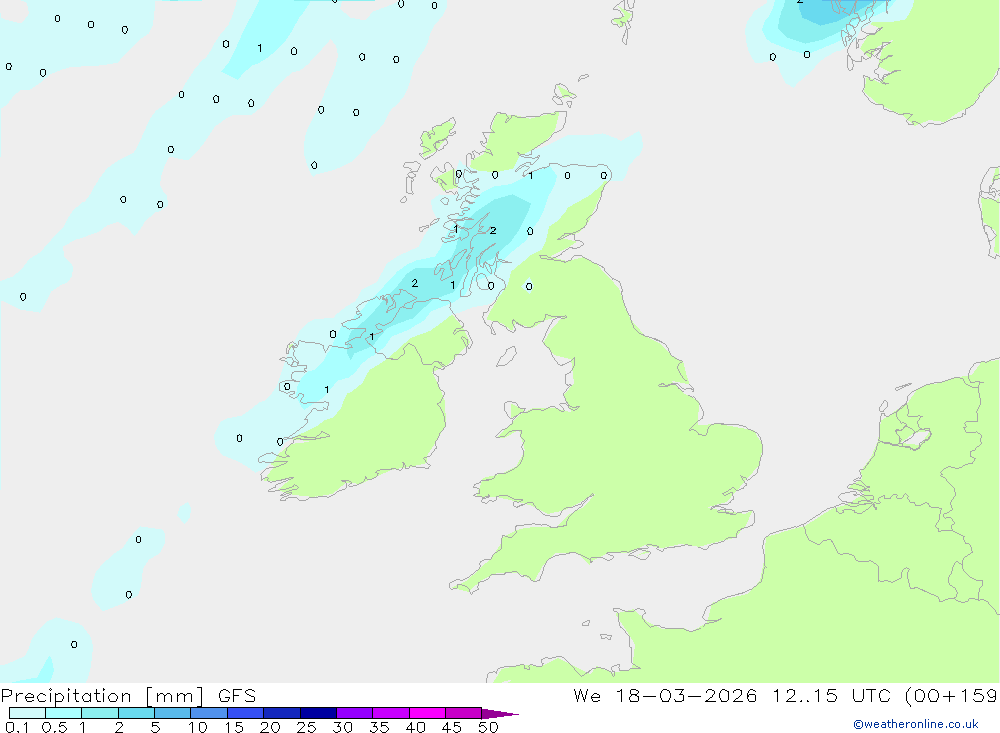Click the '35' legend scale label
This screenshot has width=1000, height=733.
point(379,727)
